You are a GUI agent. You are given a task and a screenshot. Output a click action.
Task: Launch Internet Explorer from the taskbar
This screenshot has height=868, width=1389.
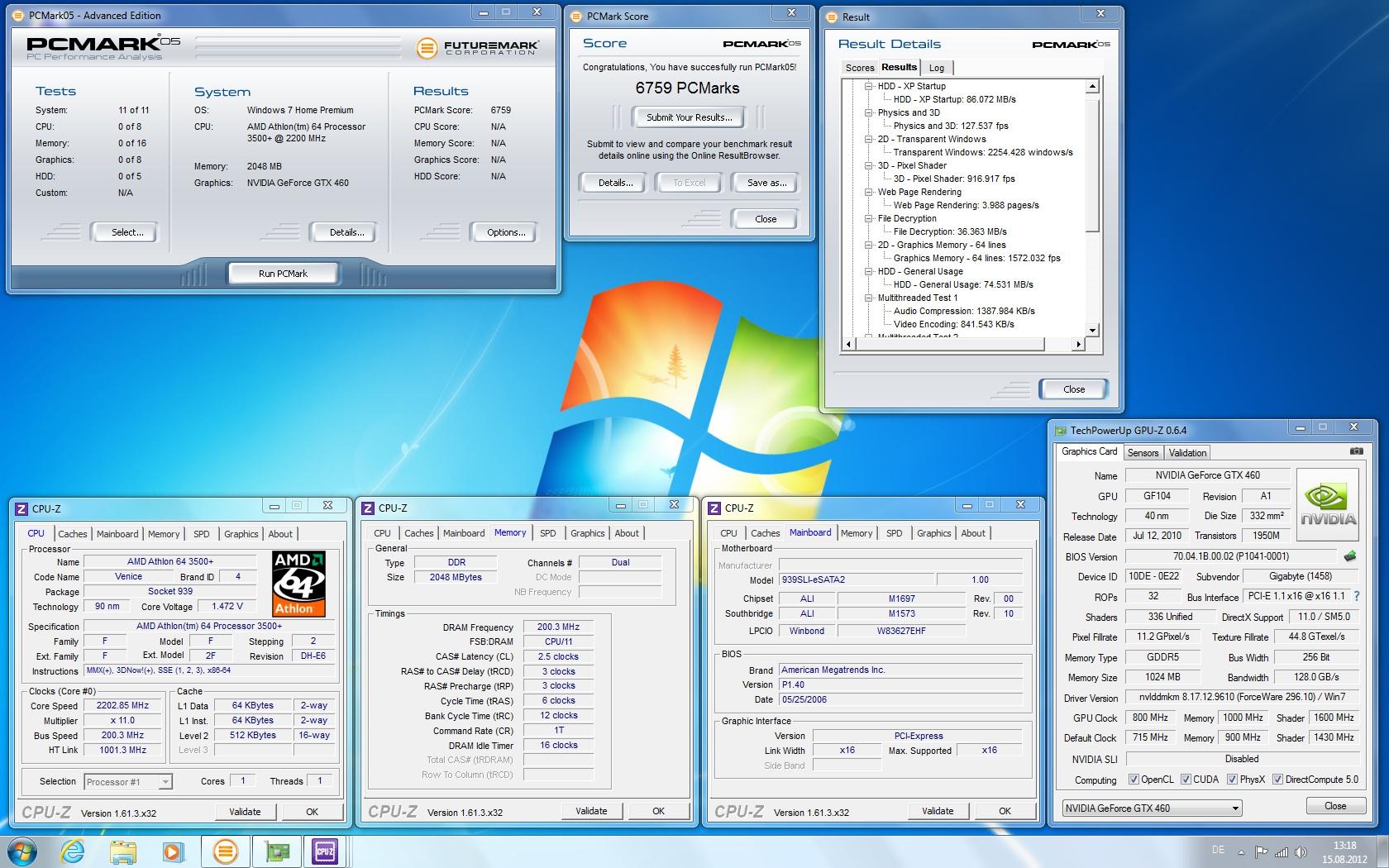(x=73, y=851)
